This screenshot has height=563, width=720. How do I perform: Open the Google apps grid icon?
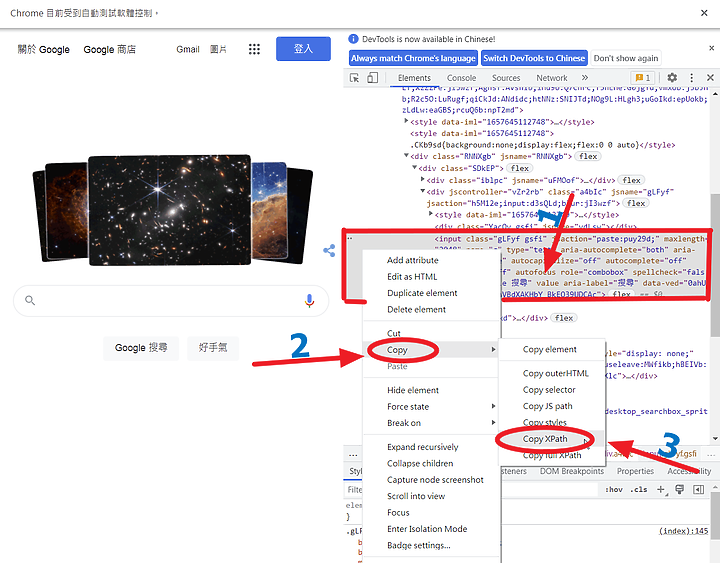click(254, 49)
